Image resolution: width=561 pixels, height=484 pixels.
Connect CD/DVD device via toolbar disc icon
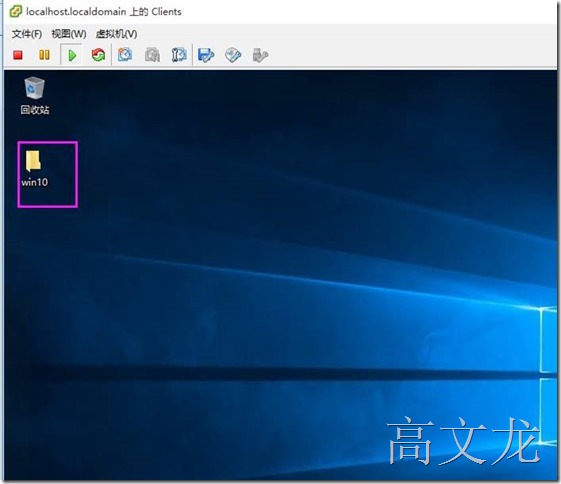pos(233,55)
